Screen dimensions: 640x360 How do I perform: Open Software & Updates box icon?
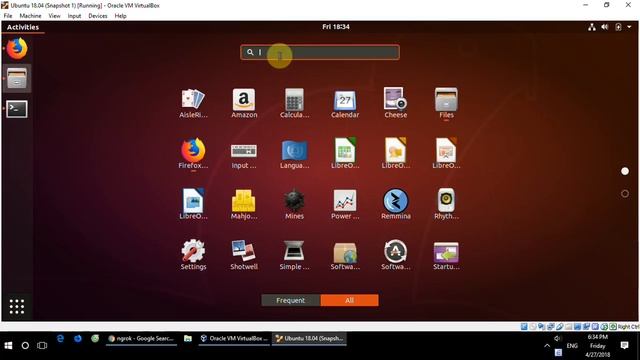coord(345,255)
